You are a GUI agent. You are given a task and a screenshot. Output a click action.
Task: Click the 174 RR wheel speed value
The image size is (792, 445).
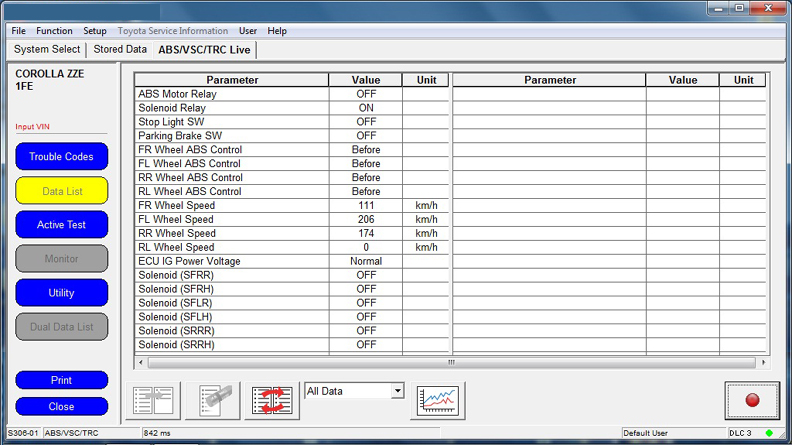pyautogui.click(x=366, y=233)
